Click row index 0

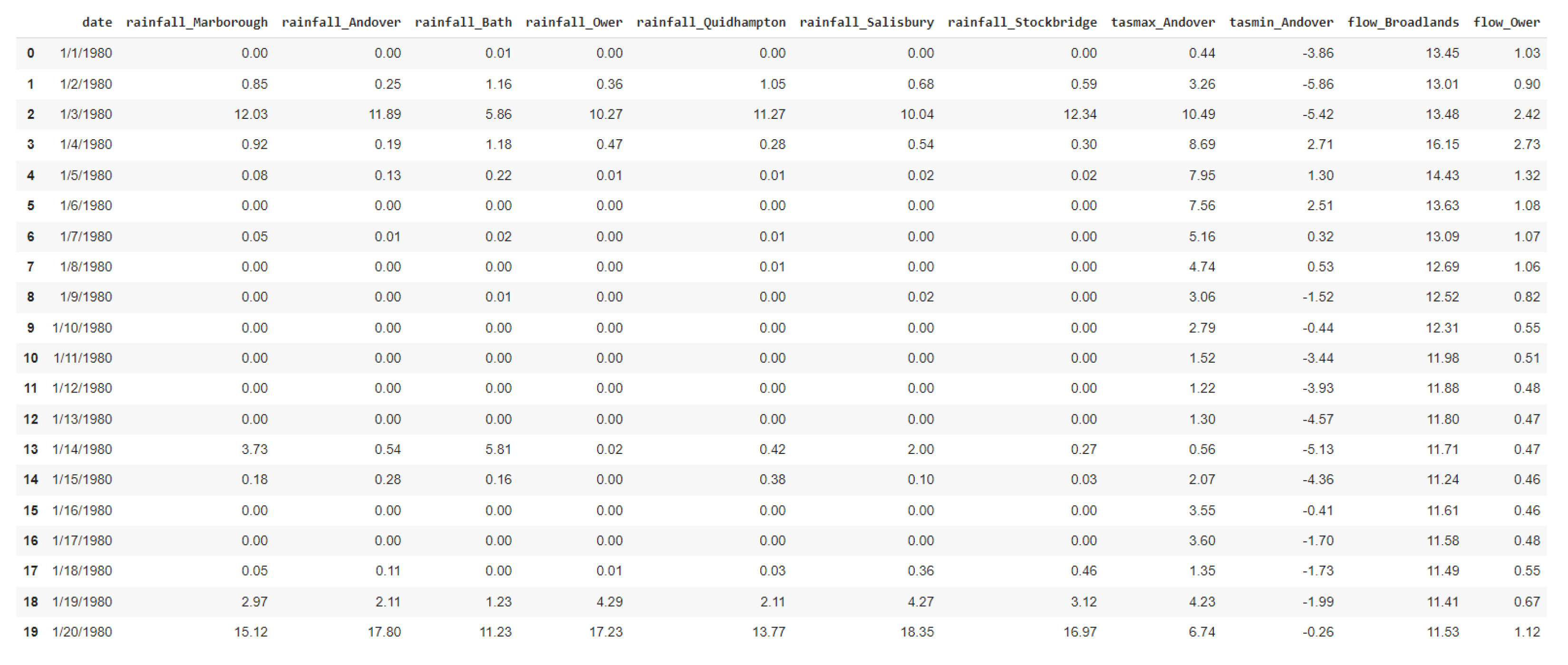pyautogui.click(x=30, y=54)
